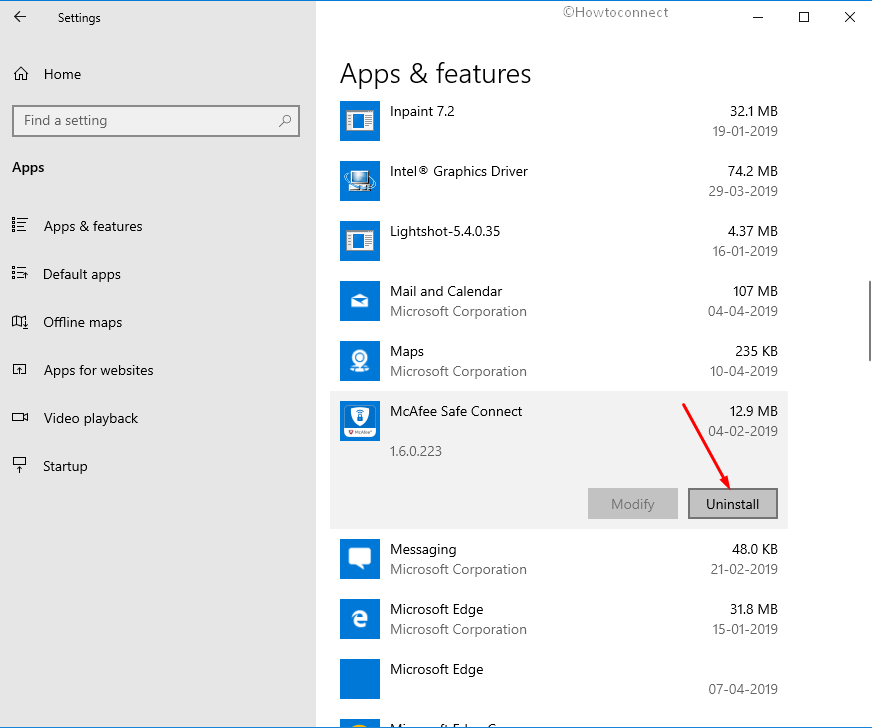Viewport: 872px width, 728px height.
Task: Click the Apps section header in sidebar
Action: [28, 168]
